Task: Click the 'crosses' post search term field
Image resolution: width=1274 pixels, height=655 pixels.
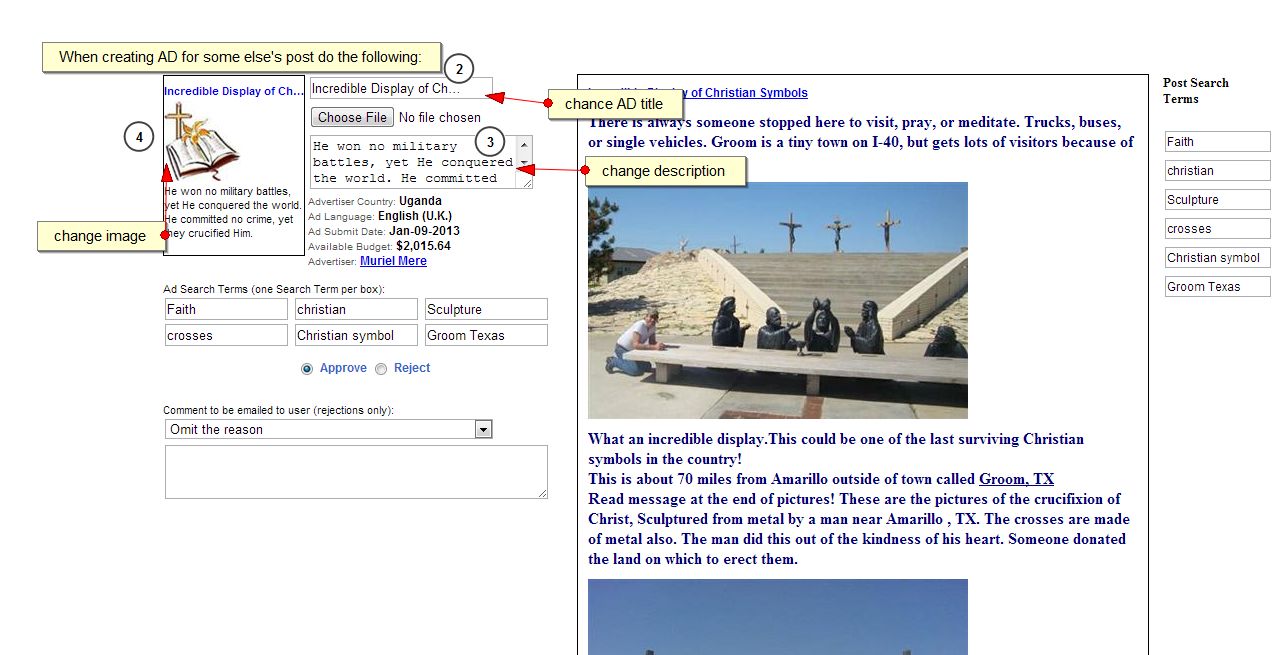Action: pos(1217,228)
